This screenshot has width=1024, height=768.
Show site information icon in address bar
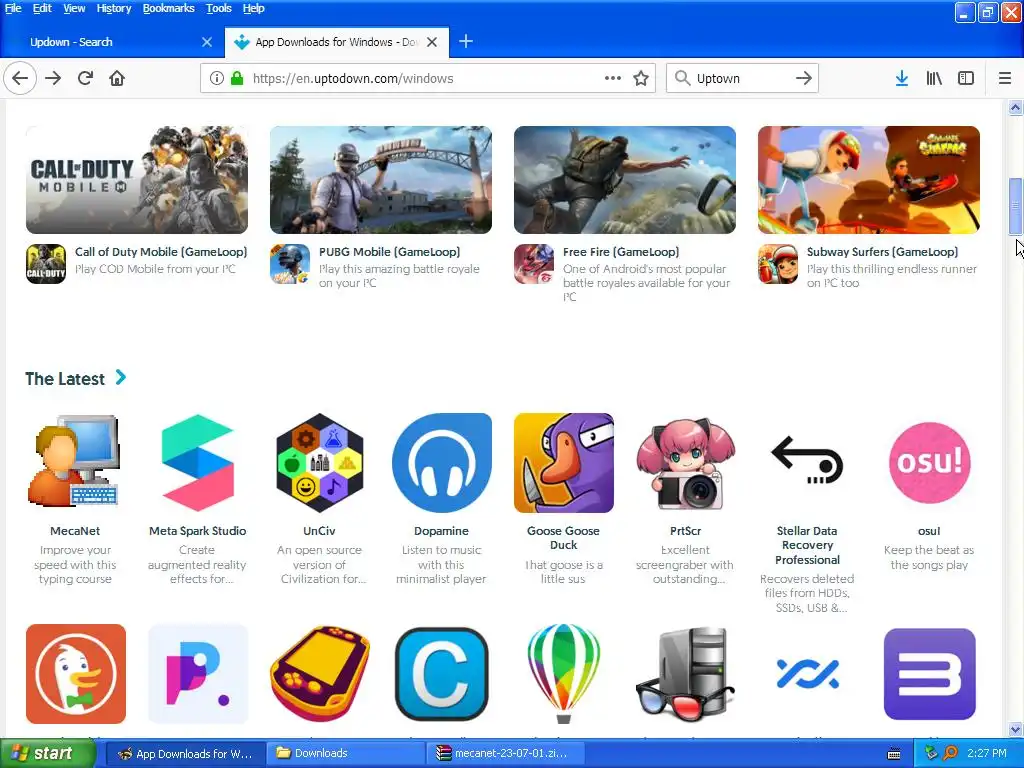pyautogui.click(x=217, y=78)
